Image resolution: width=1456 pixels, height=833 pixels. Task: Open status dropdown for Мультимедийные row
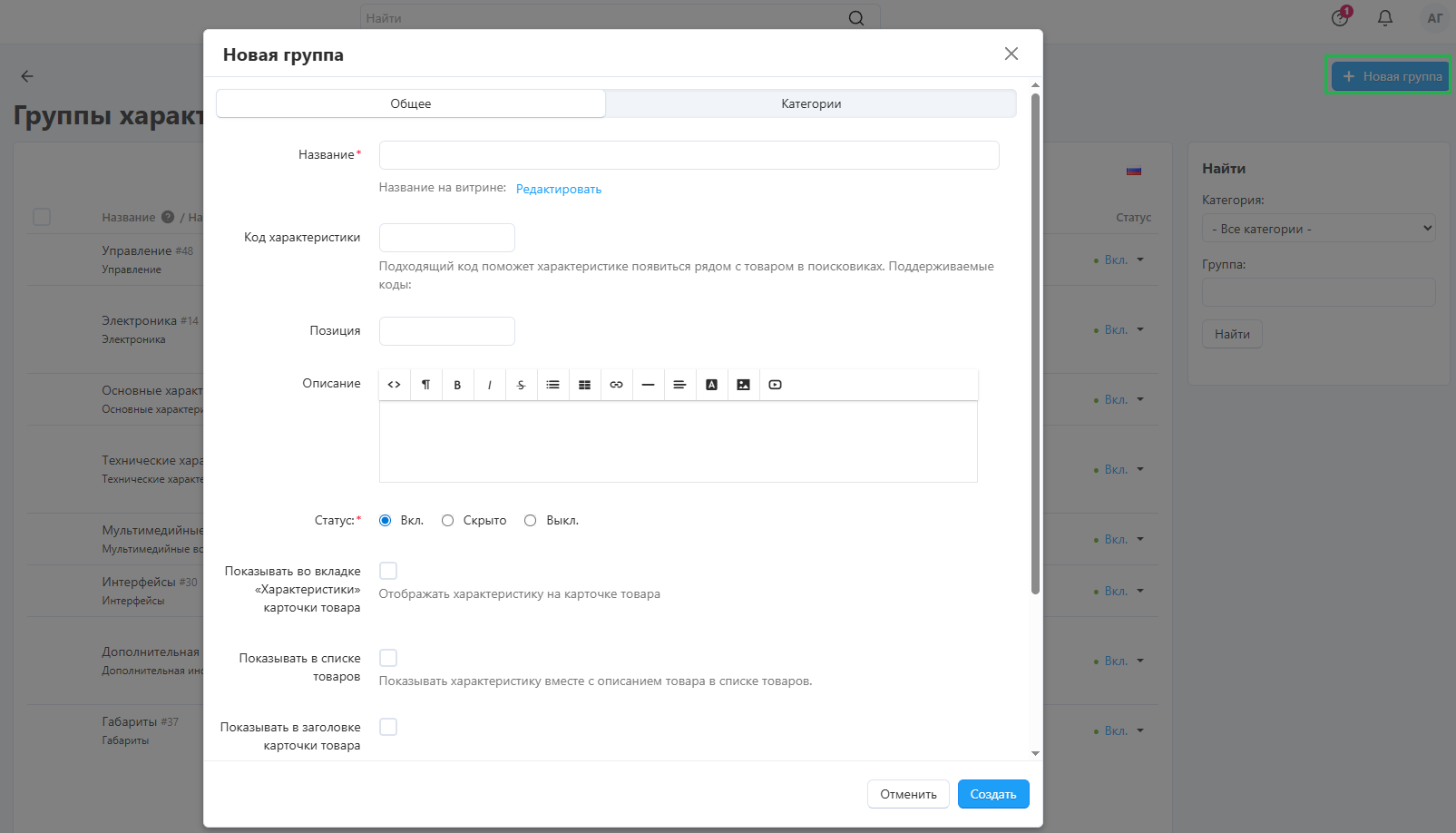1120,540
